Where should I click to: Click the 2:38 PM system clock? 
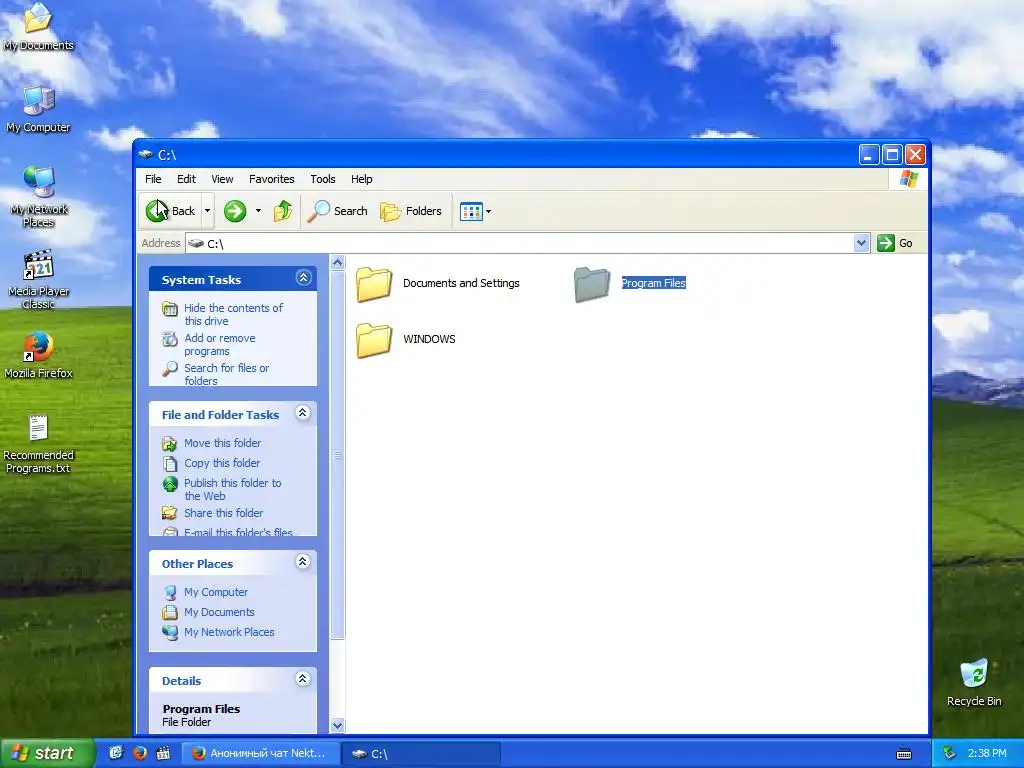pos(987,753)
